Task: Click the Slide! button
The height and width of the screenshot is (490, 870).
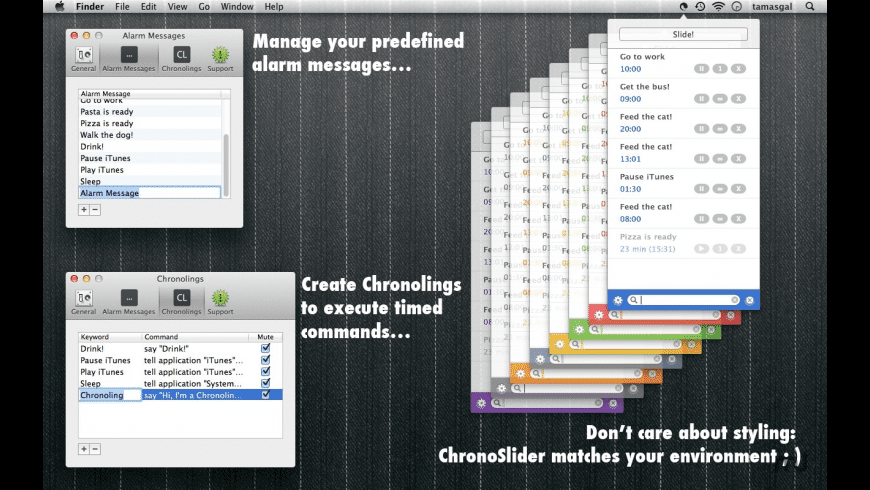Action: point(683,34)
